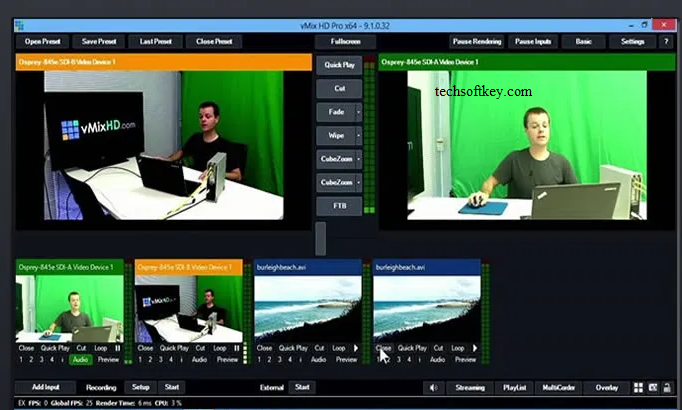The height and width of the screenshot is (410, 682).
Task: Click the Osprey SDI-B input thumbnail image
Action: point(189,309)
